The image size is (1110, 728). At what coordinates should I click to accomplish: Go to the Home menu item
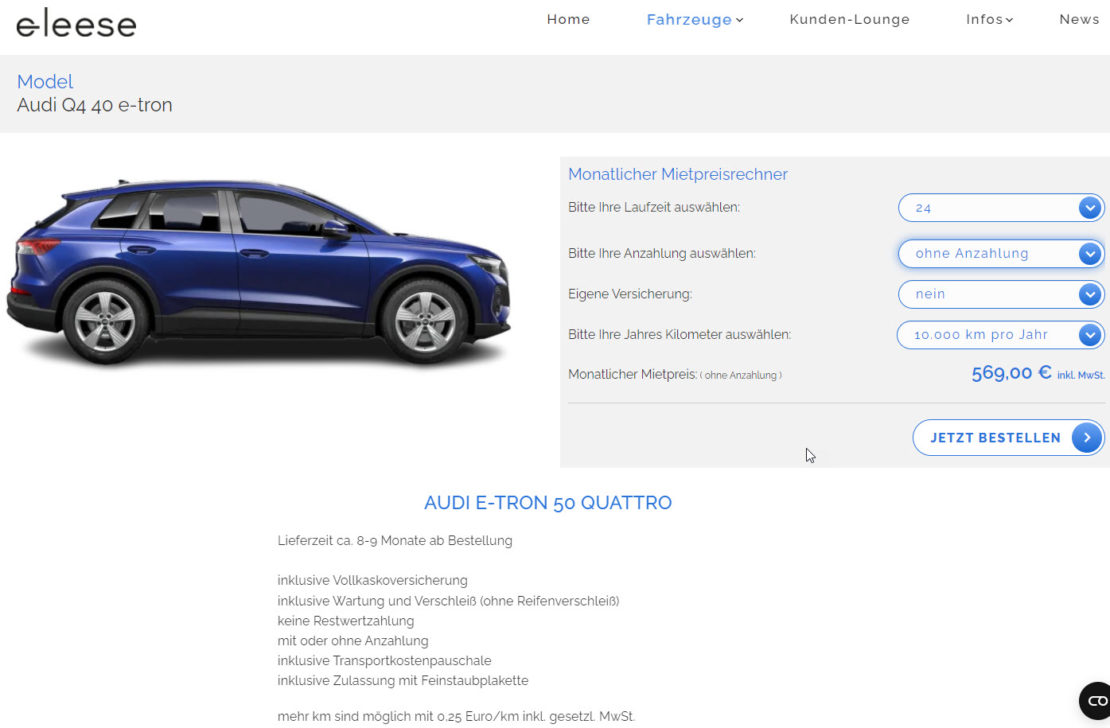568,19
